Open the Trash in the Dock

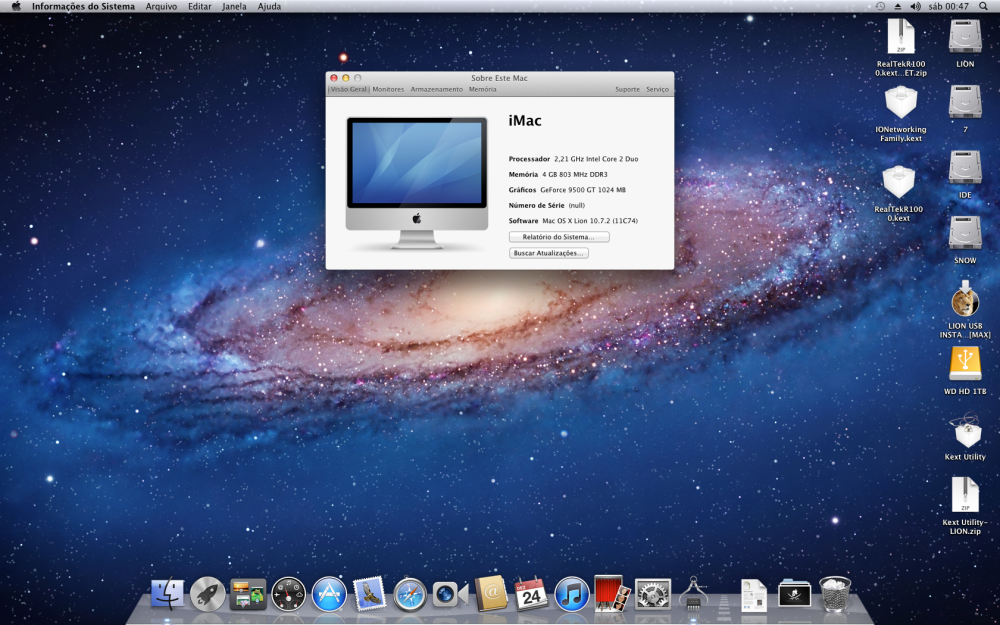[x=834, y=594]
